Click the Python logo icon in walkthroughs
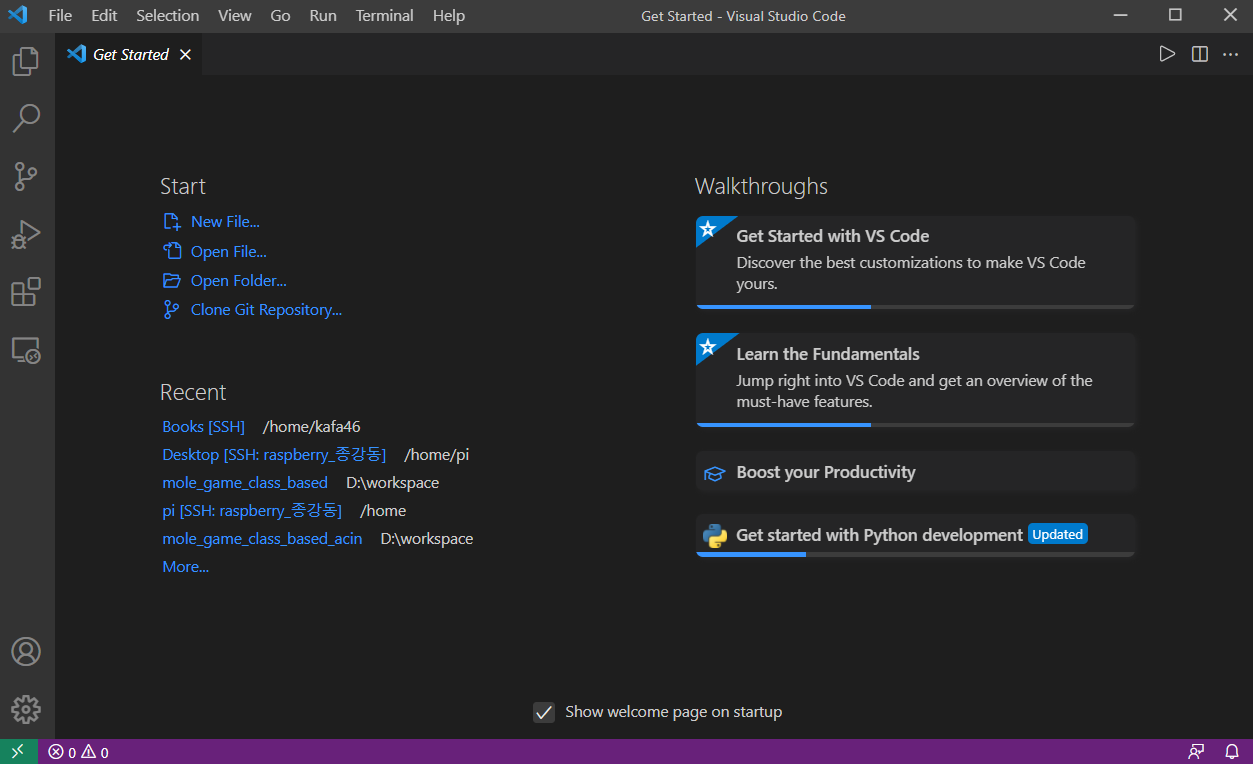The height and width of the screenshot is (764, 1253). point(714,536)
